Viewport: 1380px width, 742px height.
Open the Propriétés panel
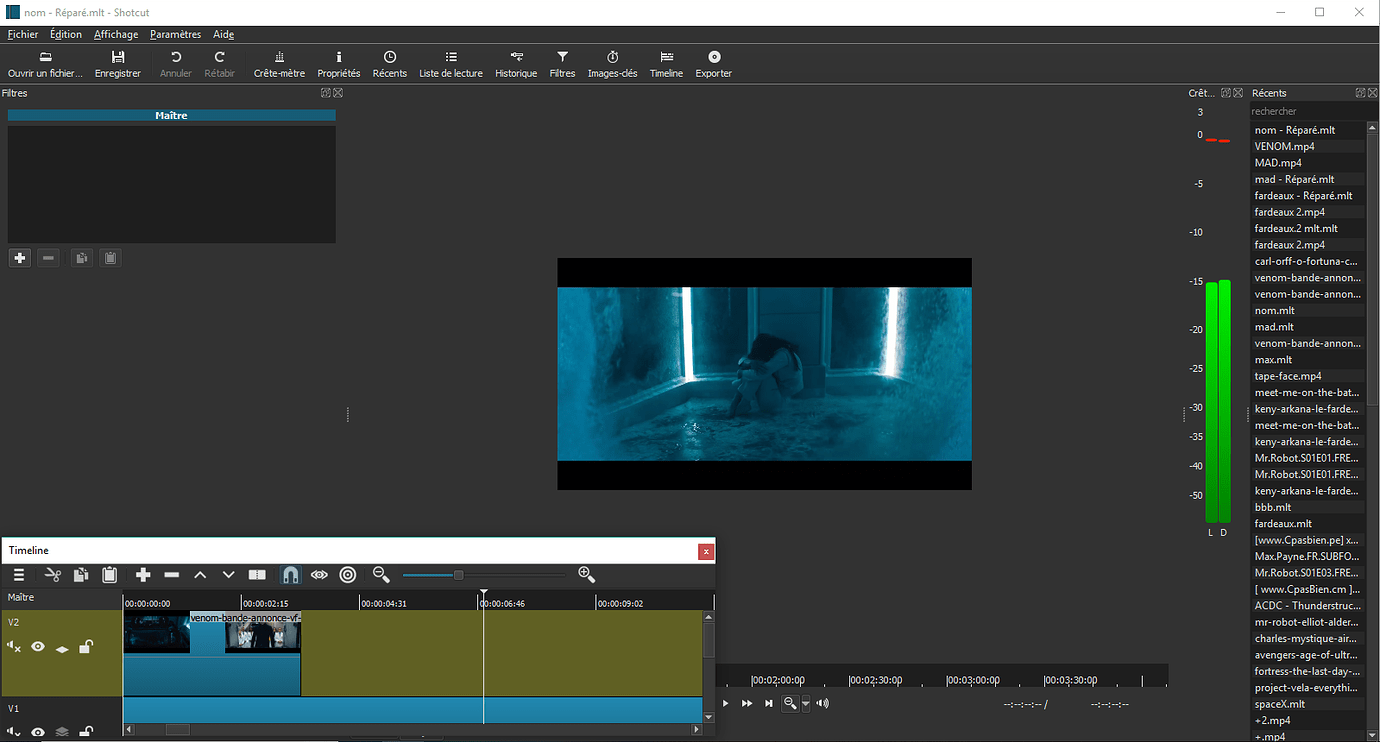pyautogui.click(x=338, y=63)
